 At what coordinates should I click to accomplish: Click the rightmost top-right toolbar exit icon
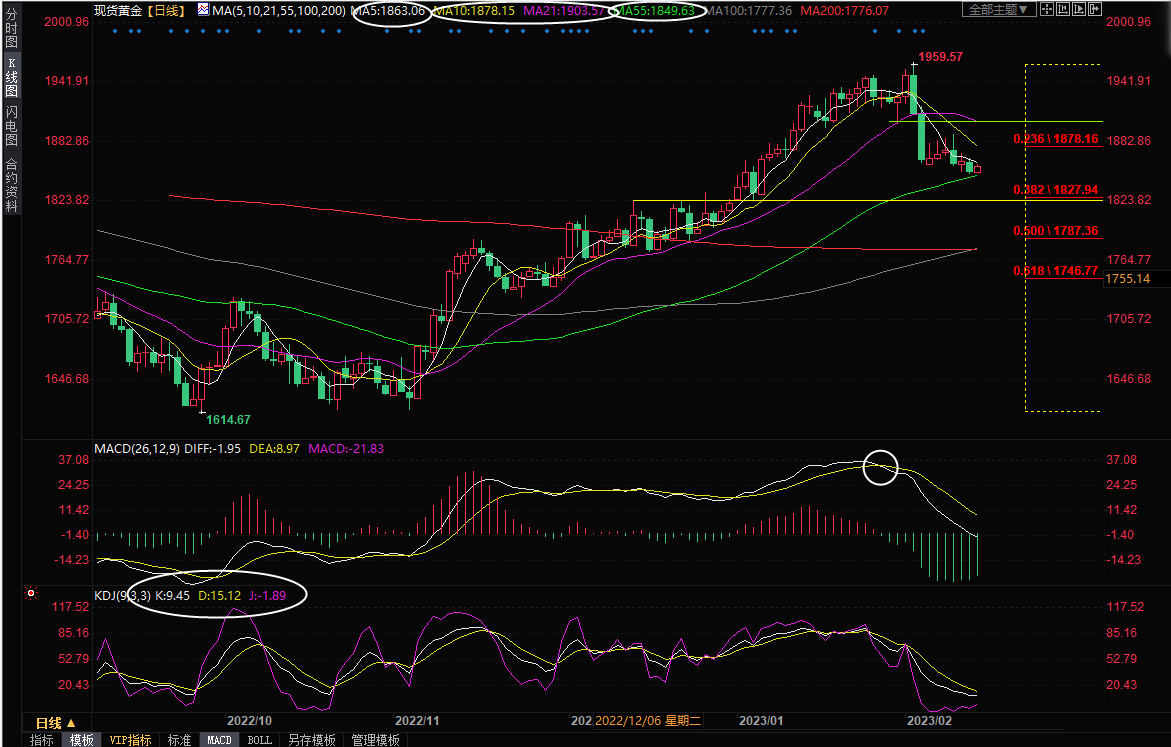tap(1097, 9)
